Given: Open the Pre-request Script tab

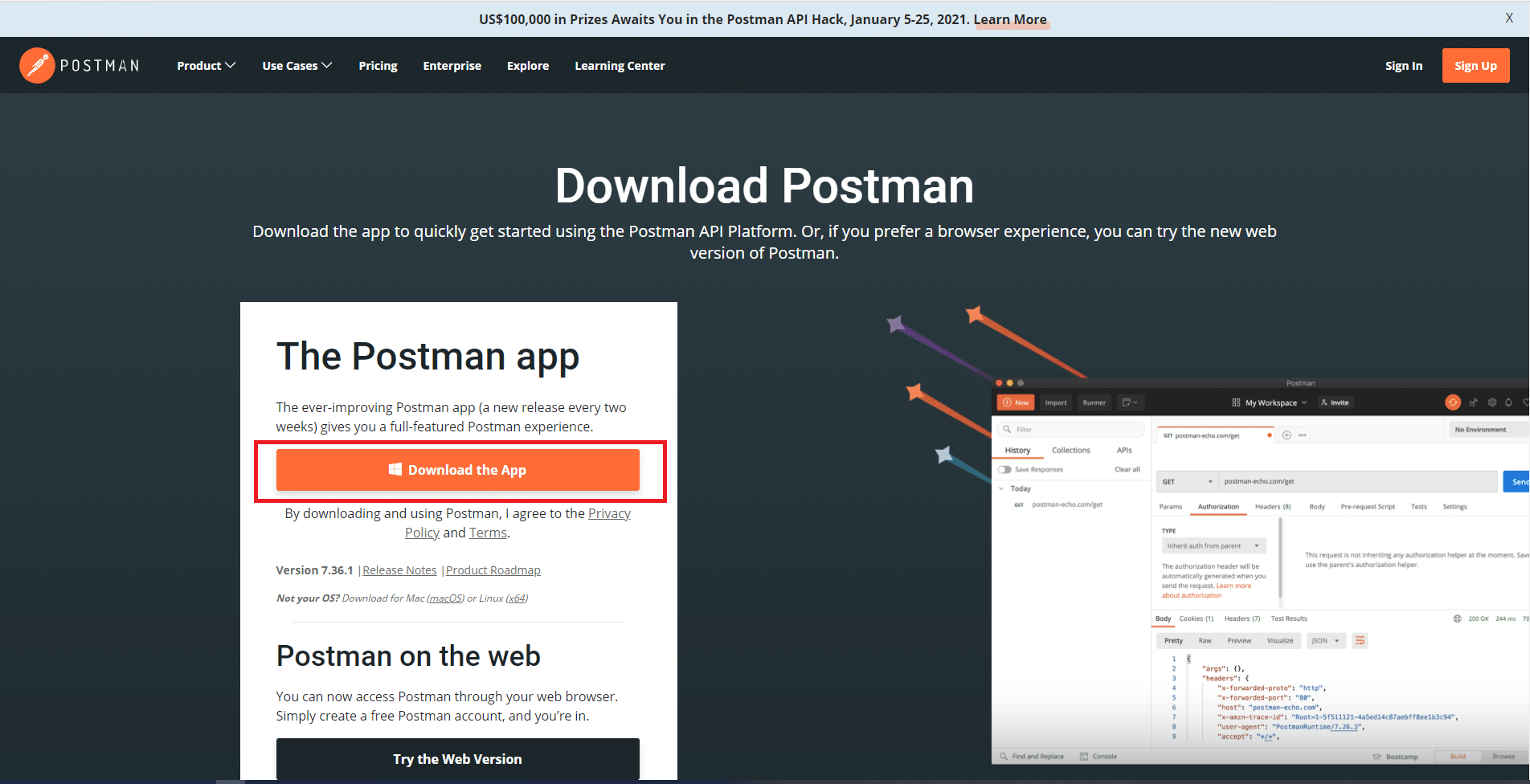Looking at the screenshot, I should [1368, 507].
